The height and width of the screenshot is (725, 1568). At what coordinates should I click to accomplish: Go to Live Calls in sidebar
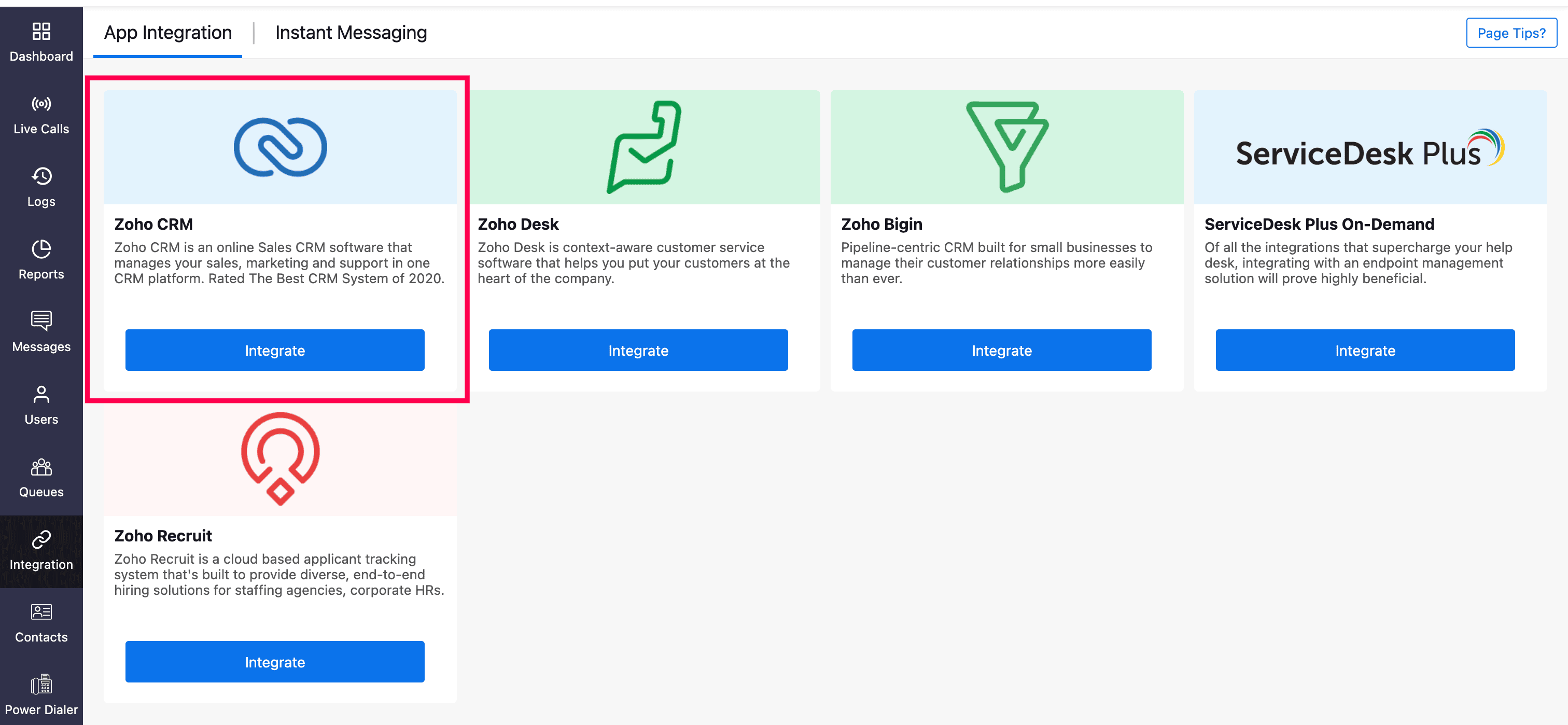click(41, 115)
